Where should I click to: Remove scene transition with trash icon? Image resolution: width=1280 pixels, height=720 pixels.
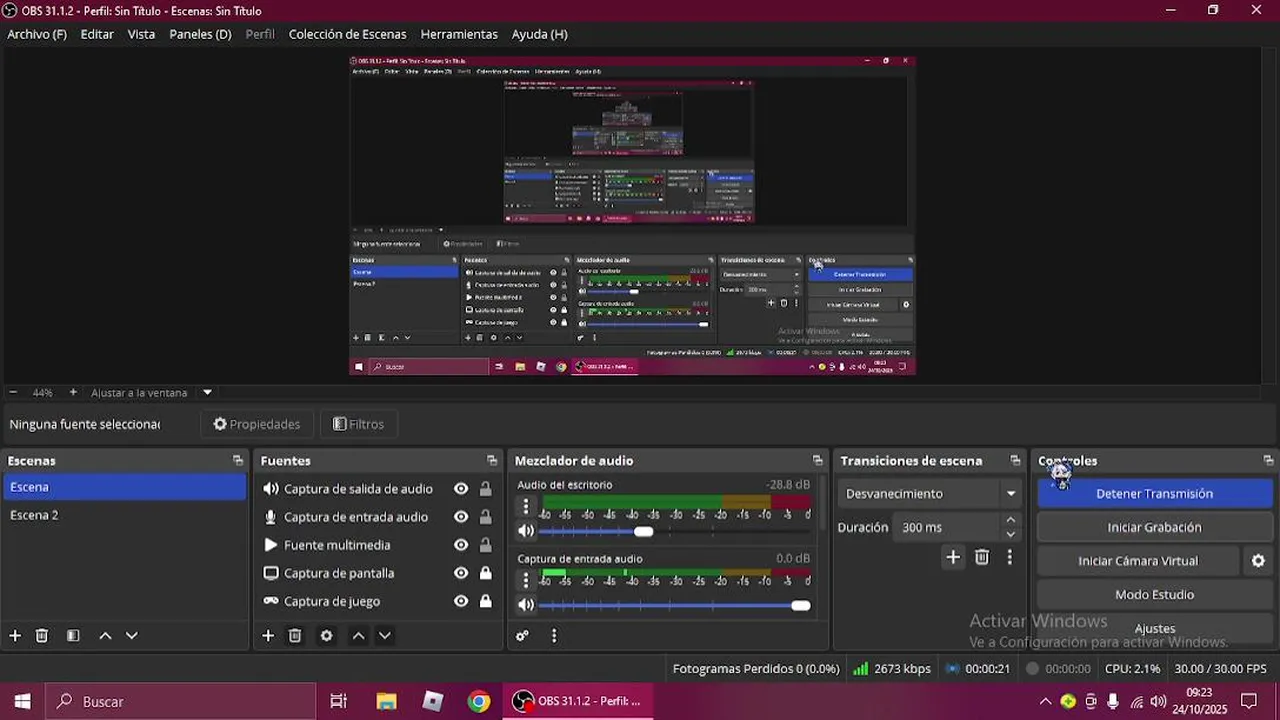[x=982, y=557]
